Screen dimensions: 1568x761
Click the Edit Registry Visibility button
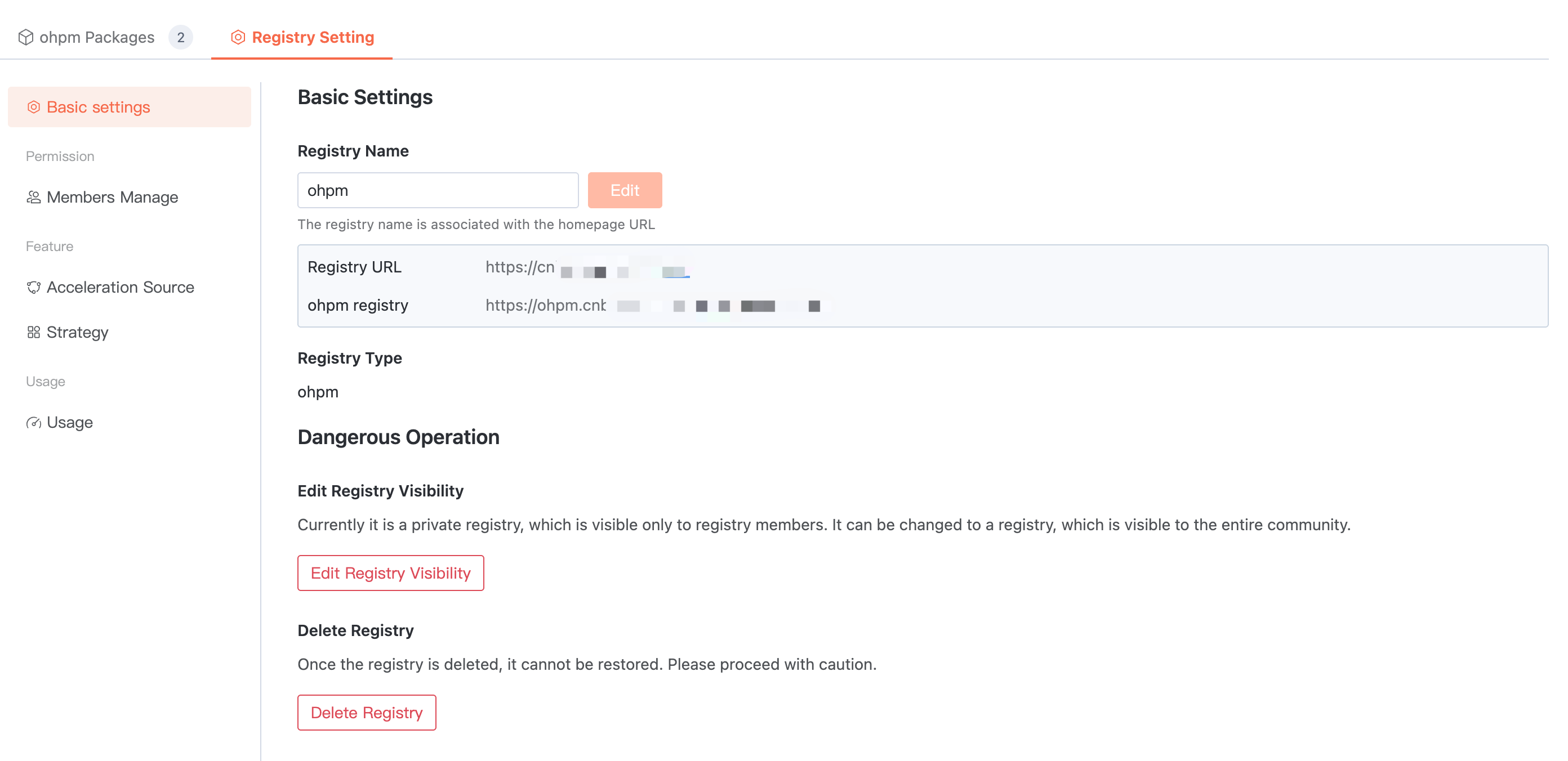tap(390, 572)
